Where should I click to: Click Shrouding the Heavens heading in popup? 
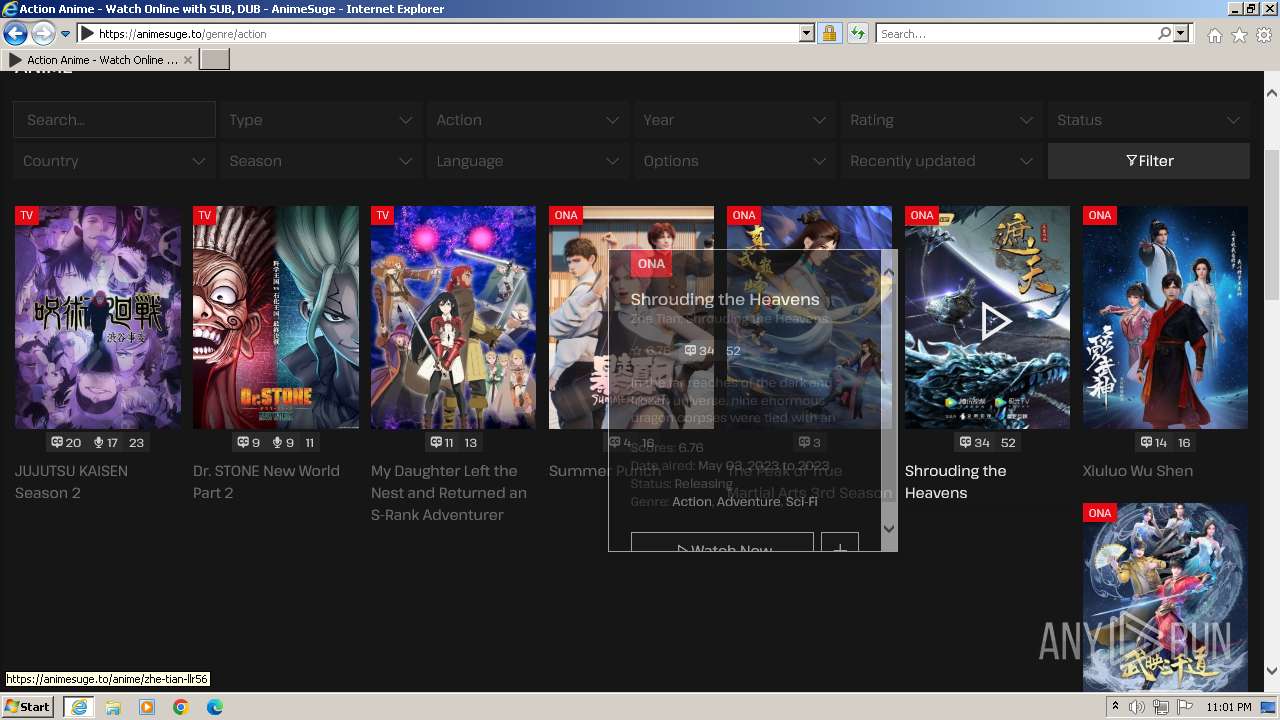click(x=725, y=299)
